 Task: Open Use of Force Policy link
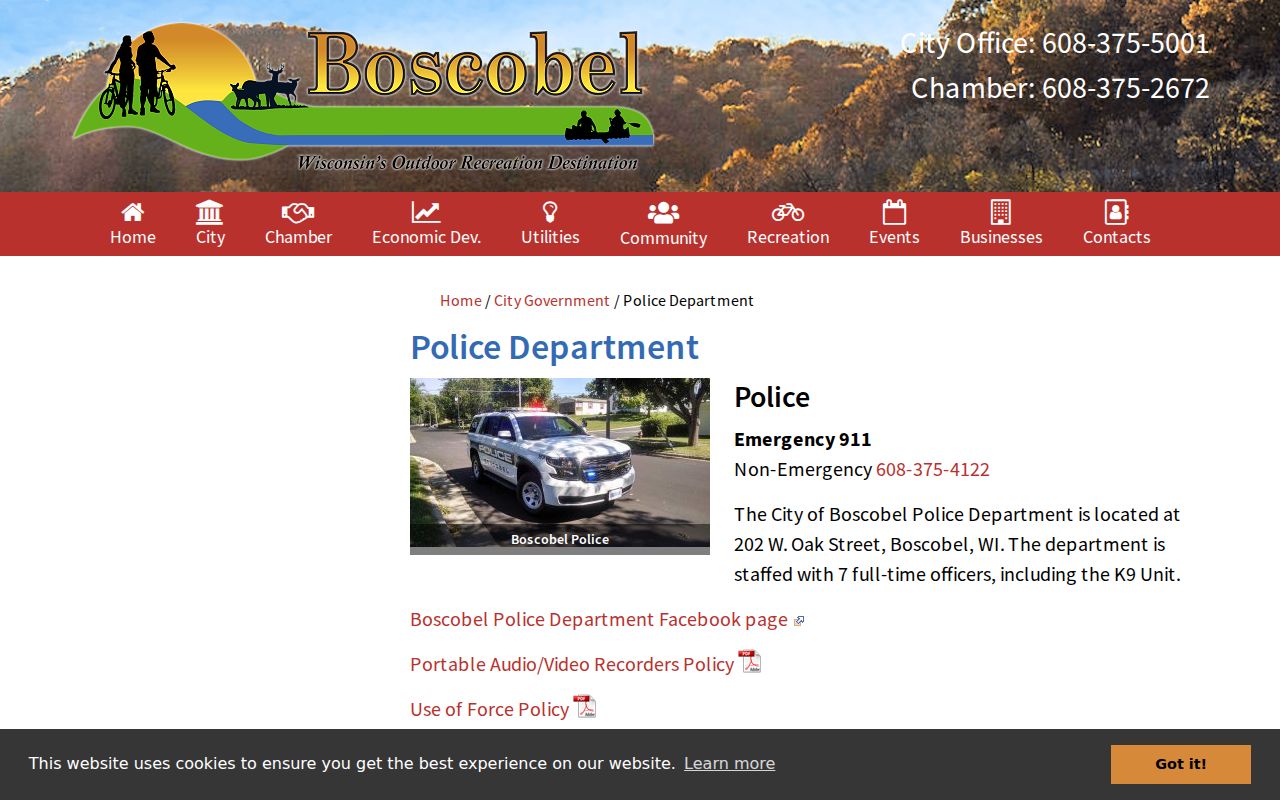490,709
